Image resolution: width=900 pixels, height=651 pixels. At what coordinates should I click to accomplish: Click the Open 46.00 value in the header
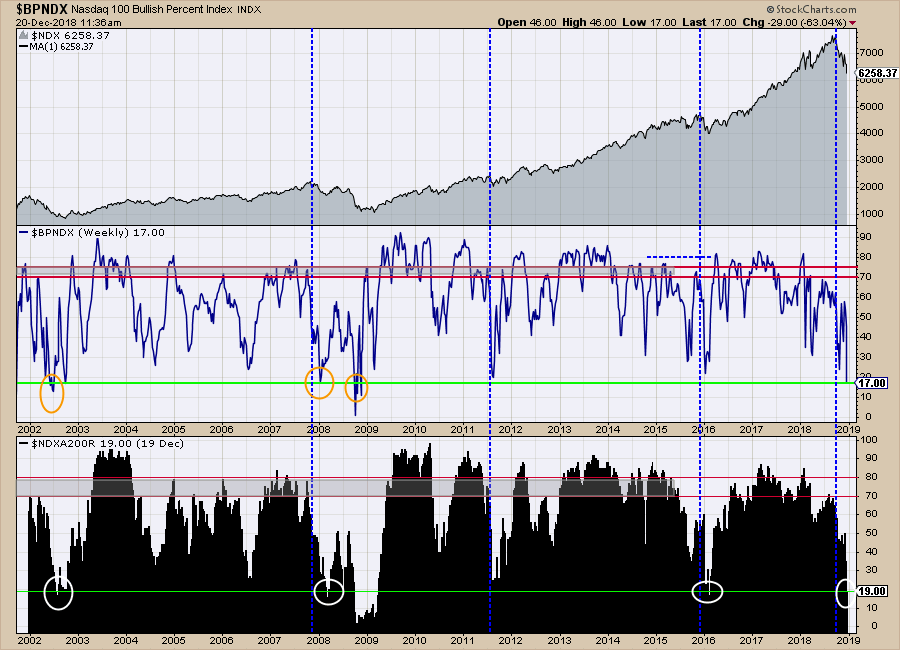click(x=527, y=22)
